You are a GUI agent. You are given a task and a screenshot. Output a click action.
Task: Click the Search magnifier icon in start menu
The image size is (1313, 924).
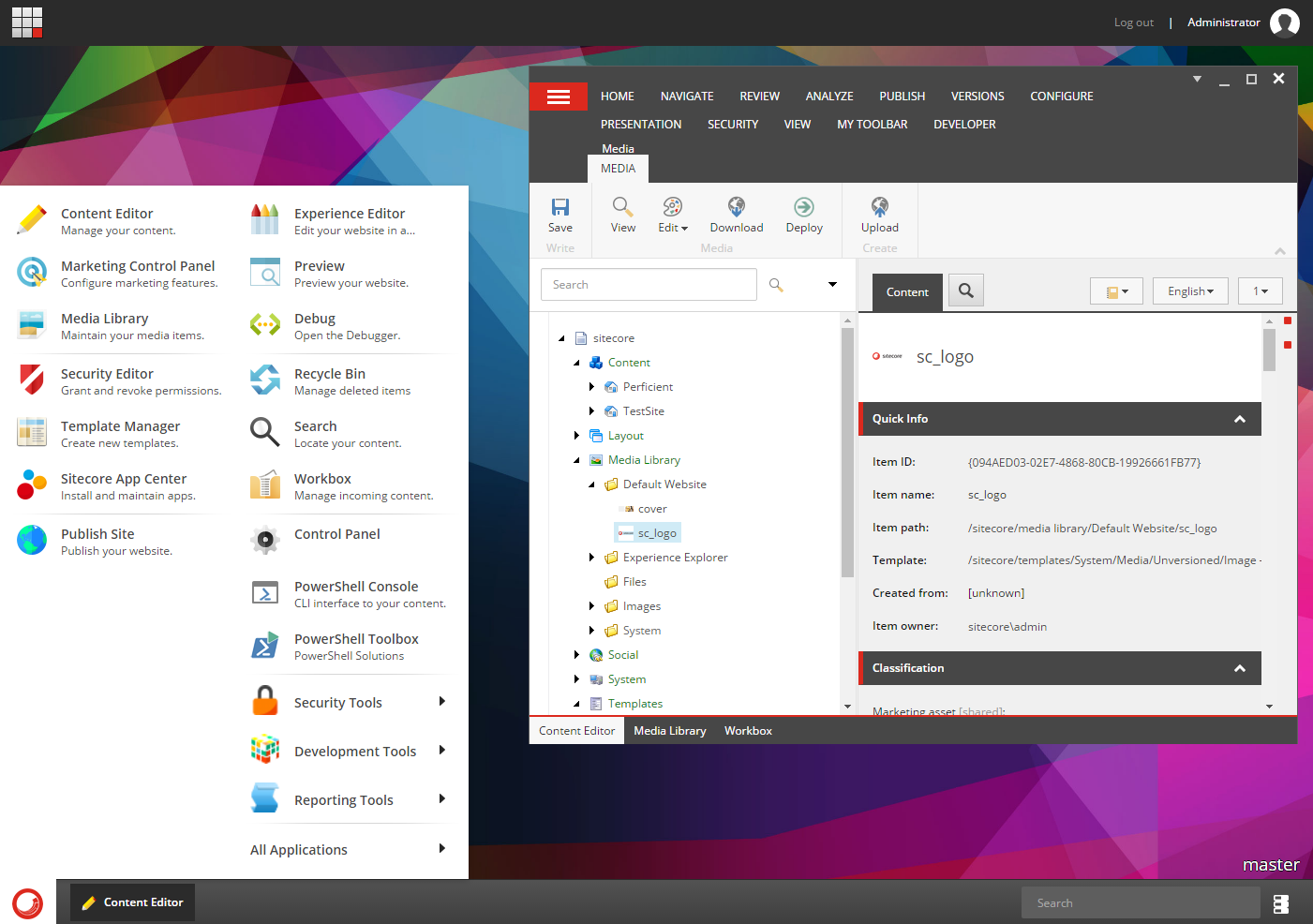(x=265, y=432)
